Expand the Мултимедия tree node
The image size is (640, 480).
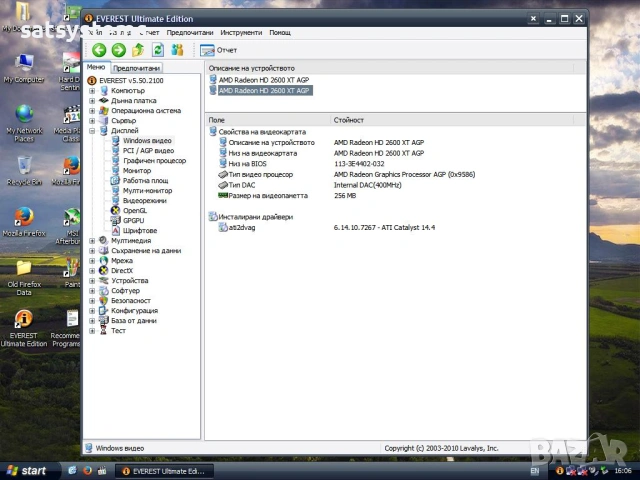(93, 241)
